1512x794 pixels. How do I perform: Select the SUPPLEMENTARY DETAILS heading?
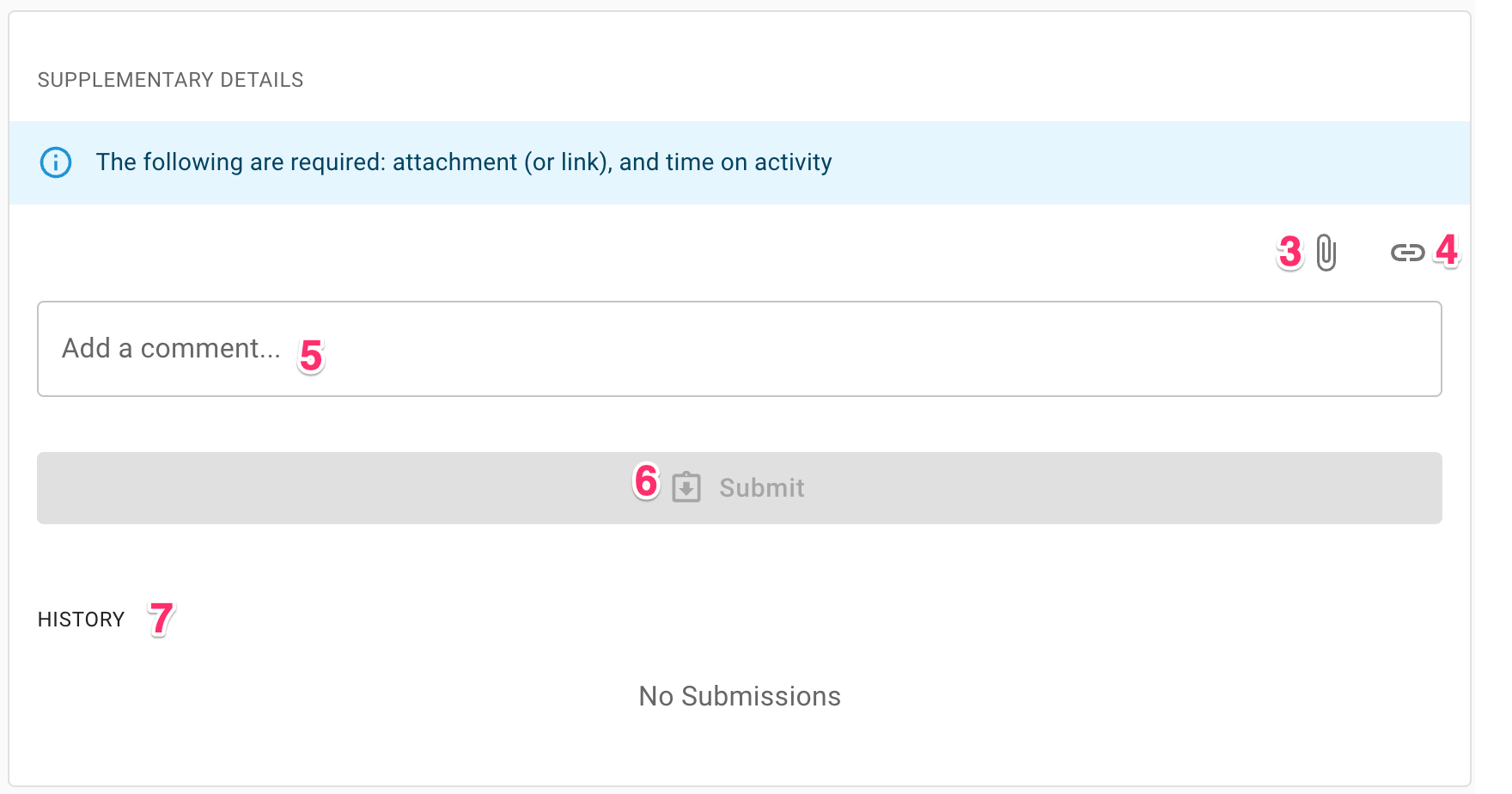point(170,79)
